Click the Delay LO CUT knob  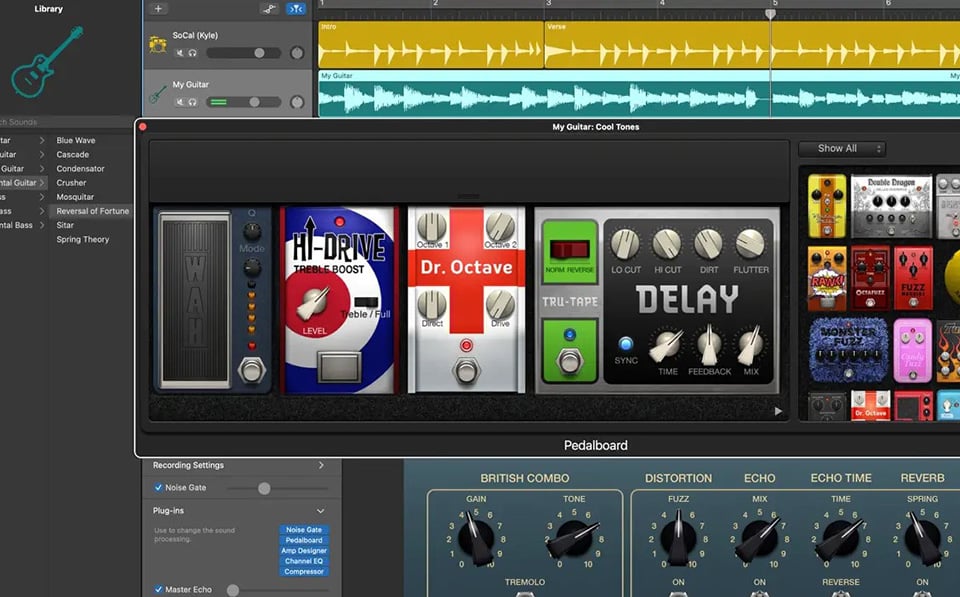[x=625, y=244]
